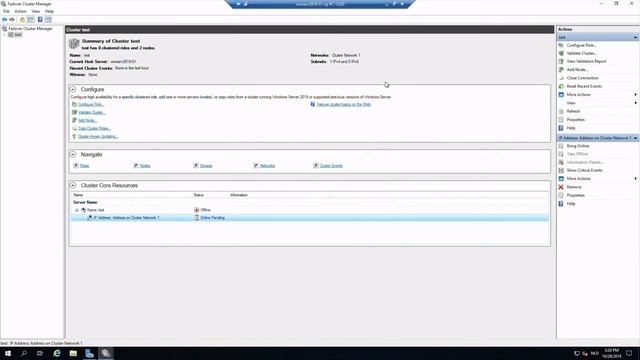640x360 pixels.
Task: Click Show Critical Events in Actions pane
Action: click(x=584, y=170)
